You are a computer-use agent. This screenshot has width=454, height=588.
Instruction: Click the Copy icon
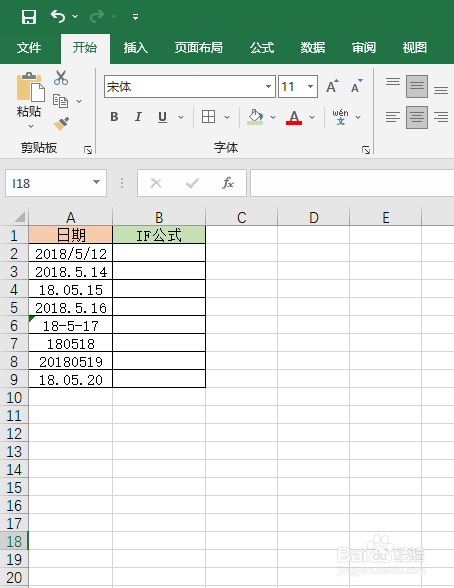[x=60, y=101]
